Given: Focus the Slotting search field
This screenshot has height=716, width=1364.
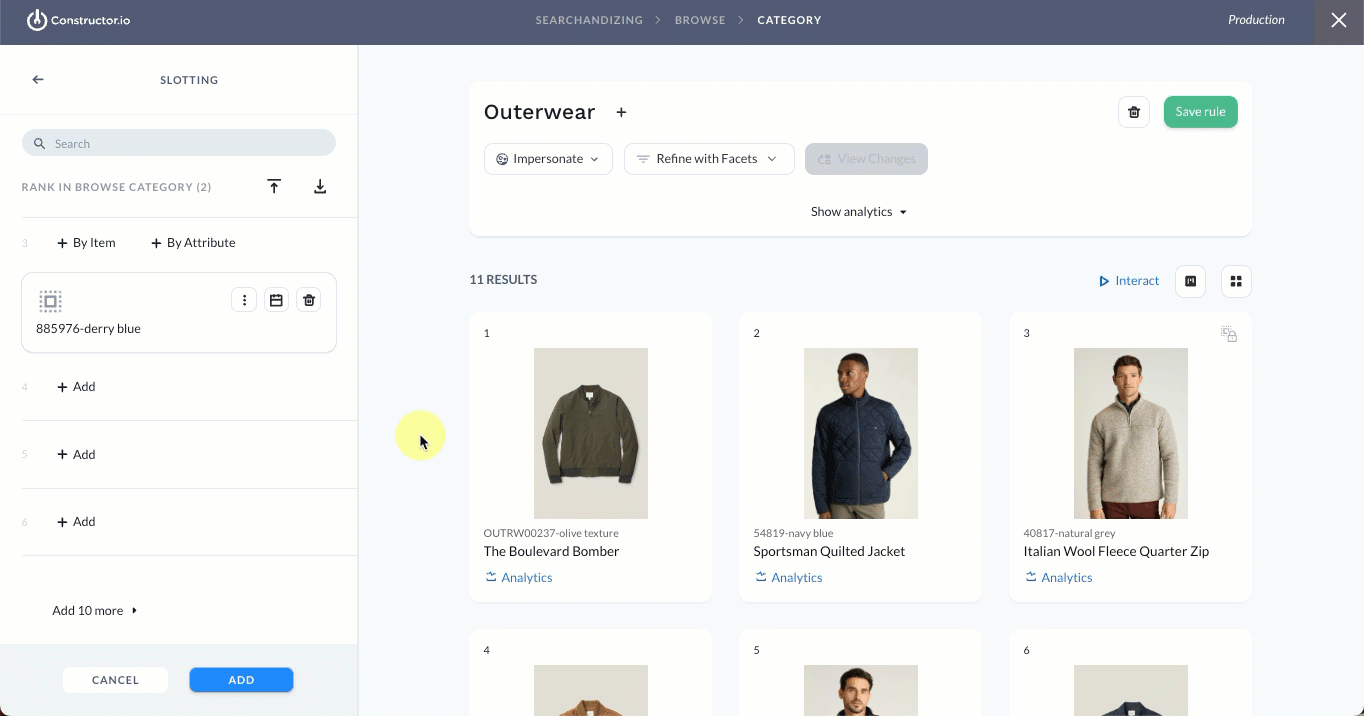Looking at the screenshot, I should (x=179, y=143).
